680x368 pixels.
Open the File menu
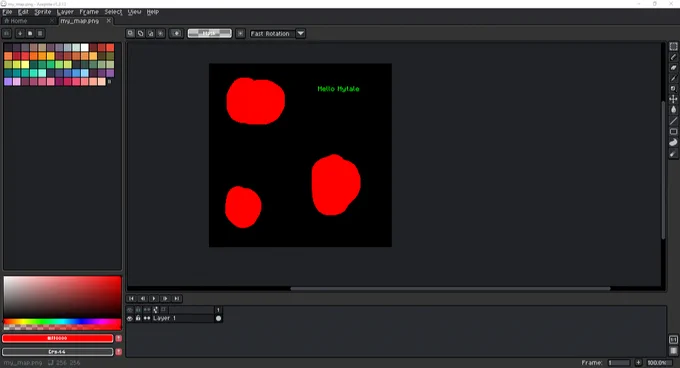coord(7,12)
